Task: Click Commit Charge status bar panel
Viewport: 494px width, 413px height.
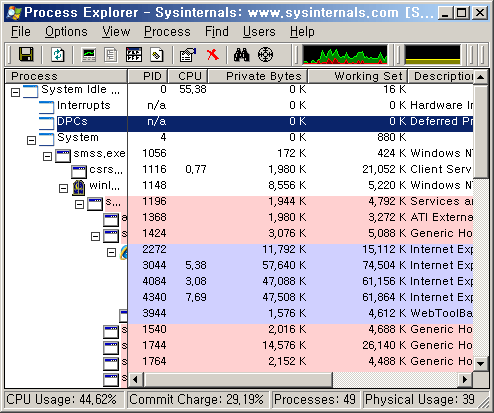Action: point(197,399)
